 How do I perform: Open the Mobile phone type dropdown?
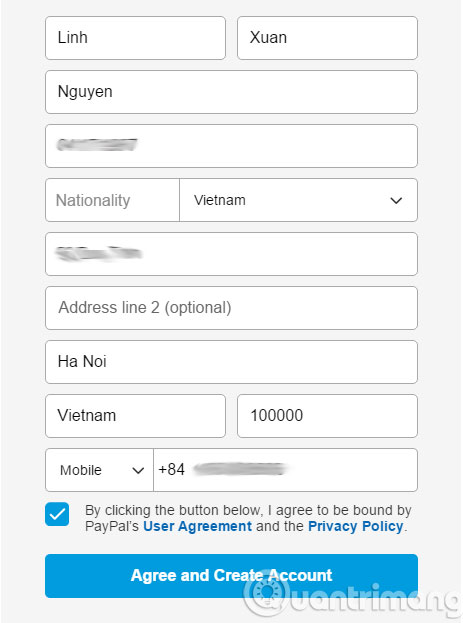99,470
